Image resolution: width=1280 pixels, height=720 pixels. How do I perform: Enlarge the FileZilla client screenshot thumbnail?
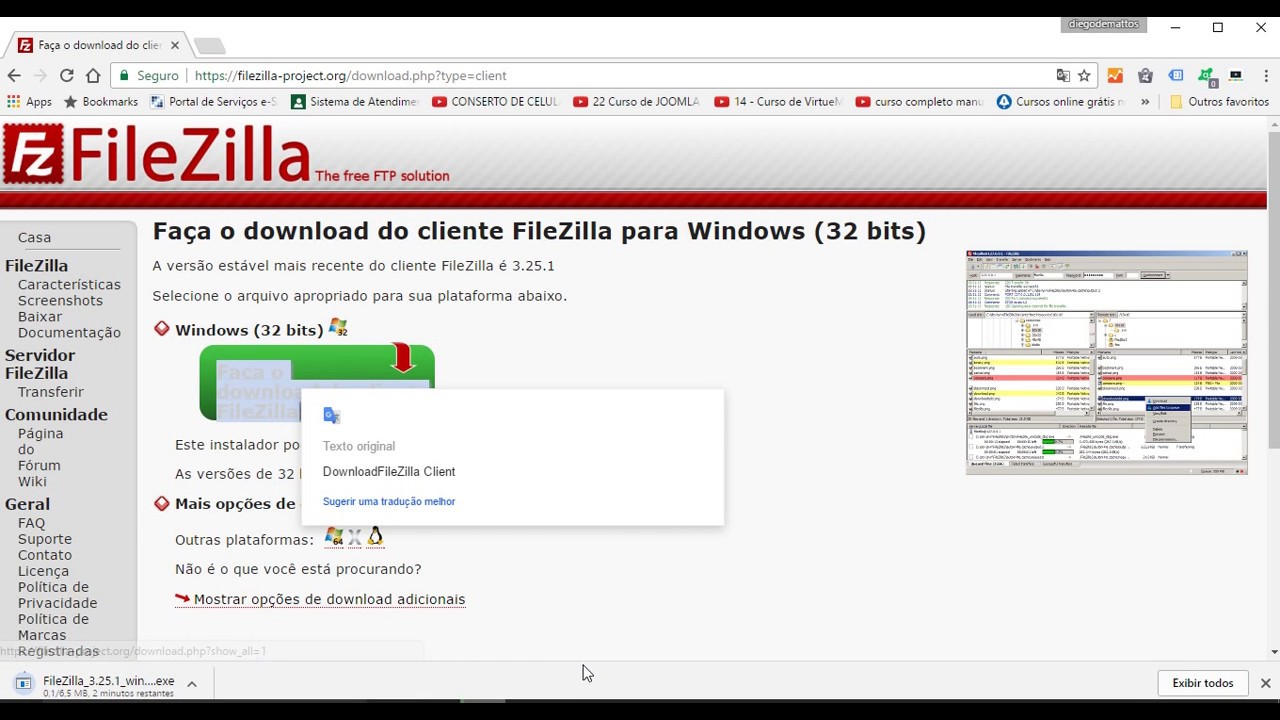tap(1106, 362)
